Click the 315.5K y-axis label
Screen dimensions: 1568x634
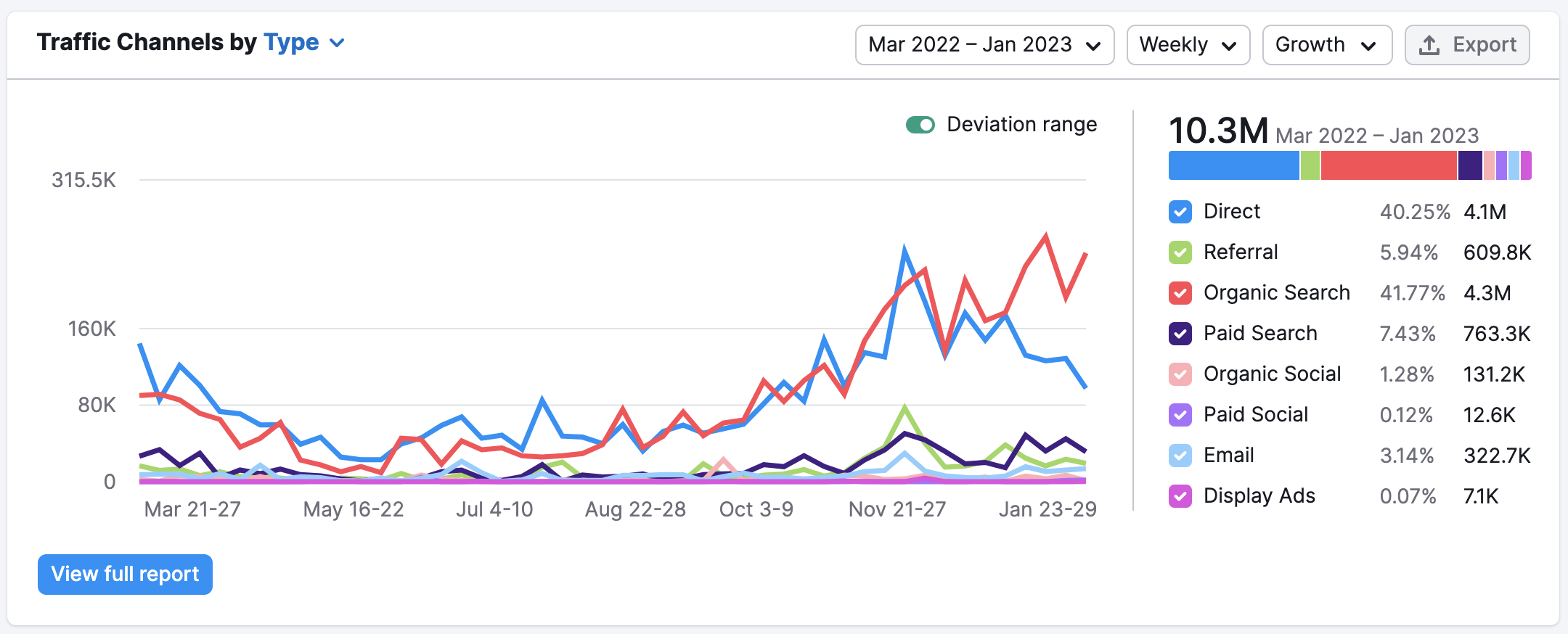83,180
